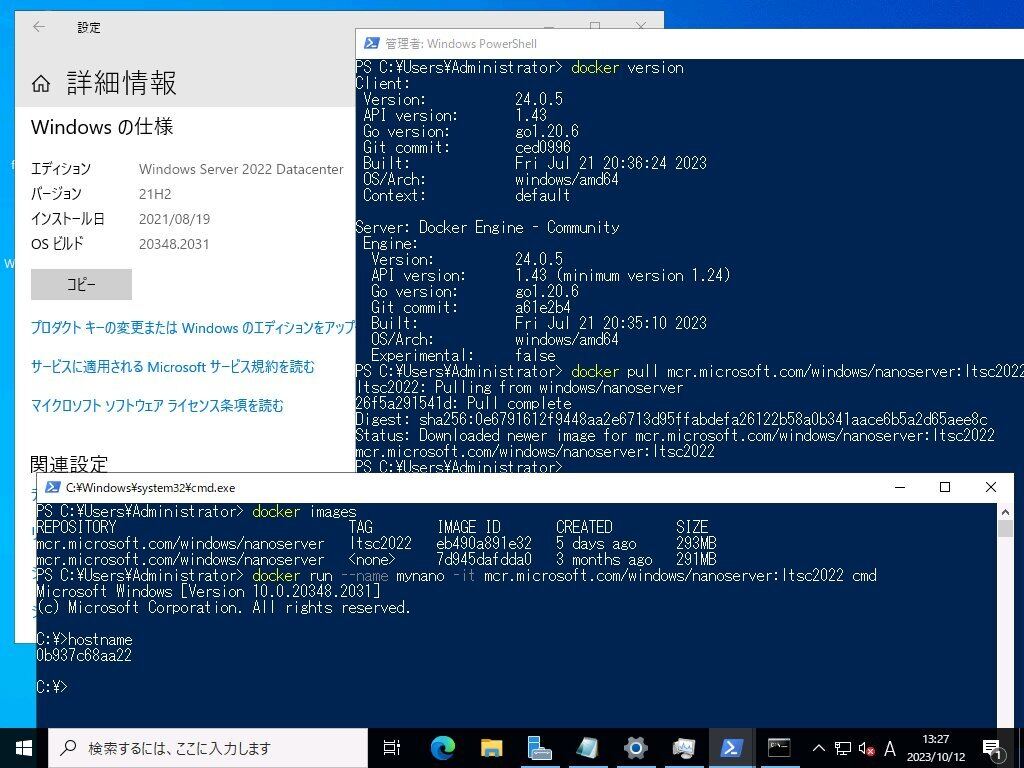Open File Explorer from the taskbar
1024x768 pixels.
[491, 748]
